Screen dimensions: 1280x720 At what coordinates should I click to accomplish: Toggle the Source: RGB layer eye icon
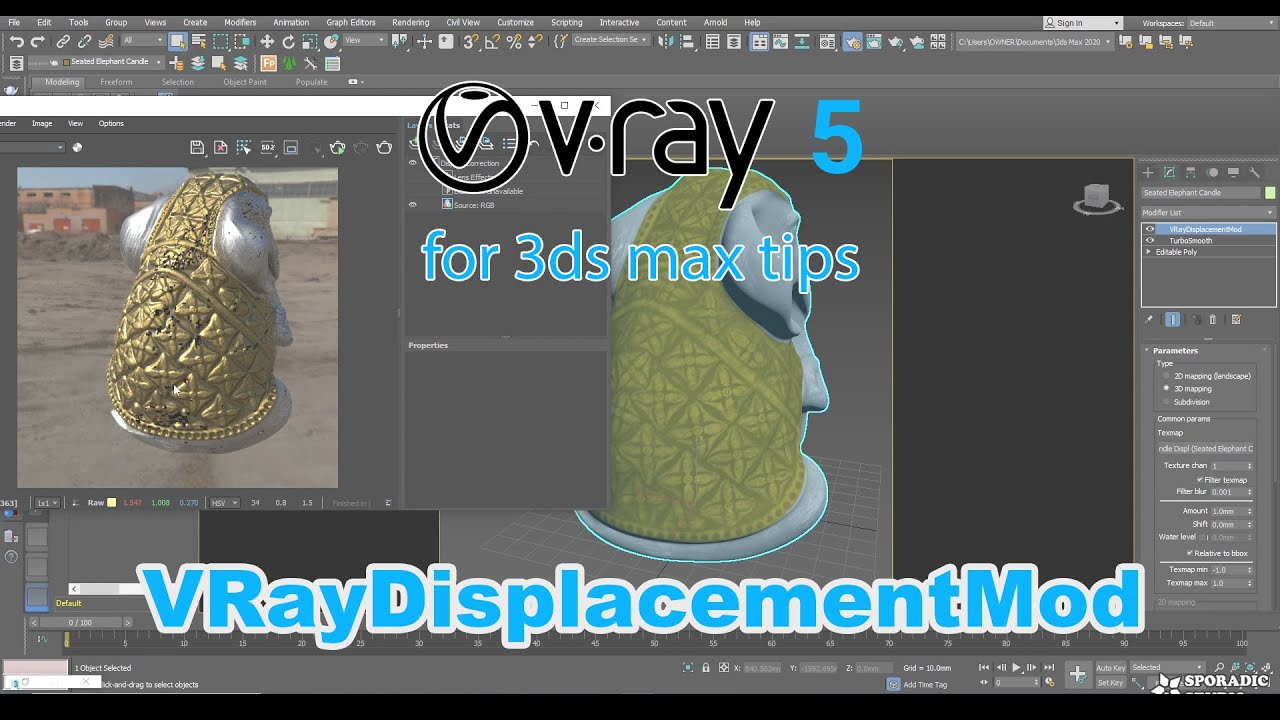[x=412, y=204]
